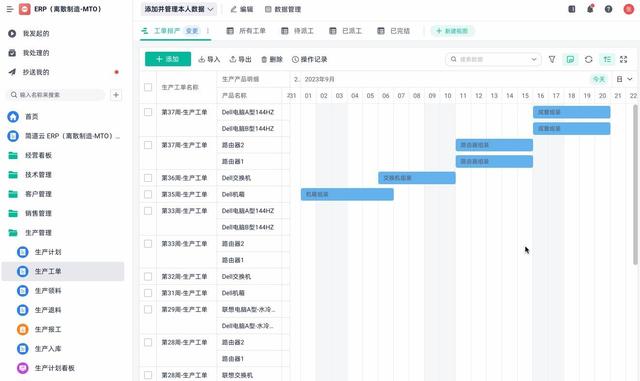Screen dimensions: 640x381
Task: Select the 生产工单 form in sidebar
Action: [x=63, y=271]
